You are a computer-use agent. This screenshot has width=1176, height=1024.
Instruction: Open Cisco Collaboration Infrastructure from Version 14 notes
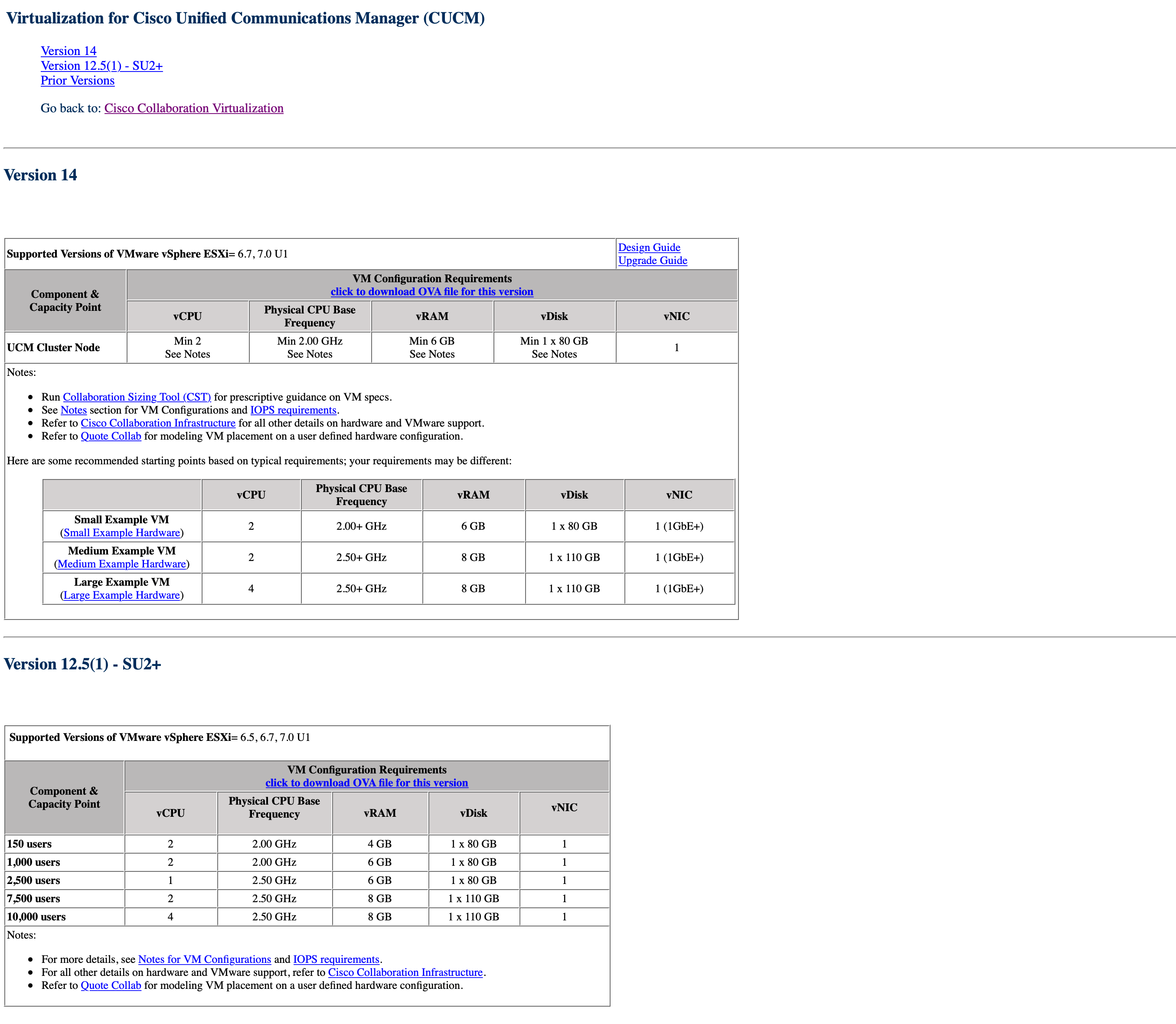point(158,423)
